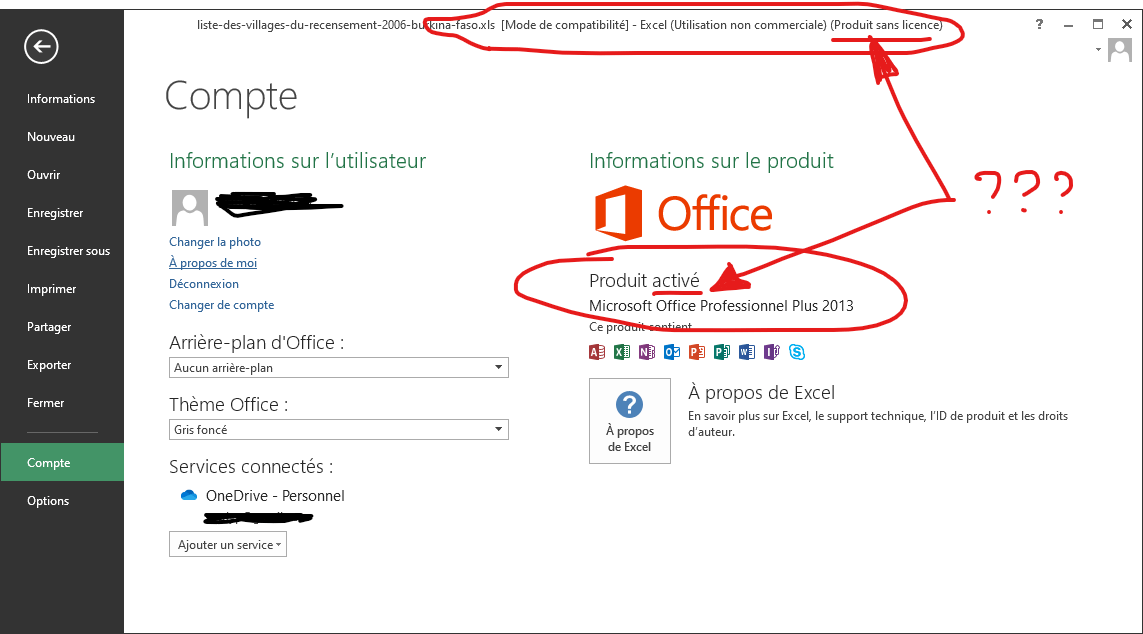Viewport: 1143px width, 634px height.
Task: Click the Changer la photo link
Action: click(x=215, y=242)
